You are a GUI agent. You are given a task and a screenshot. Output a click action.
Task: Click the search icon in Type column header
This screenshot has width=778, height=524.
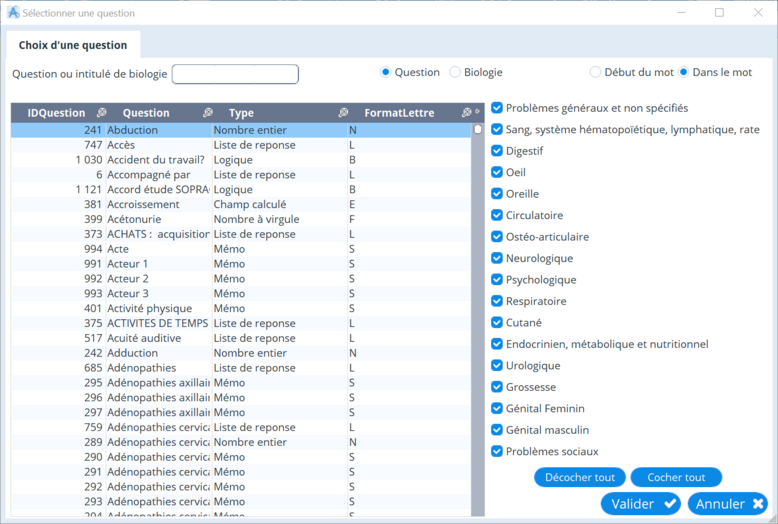click(x=343, y=113)
